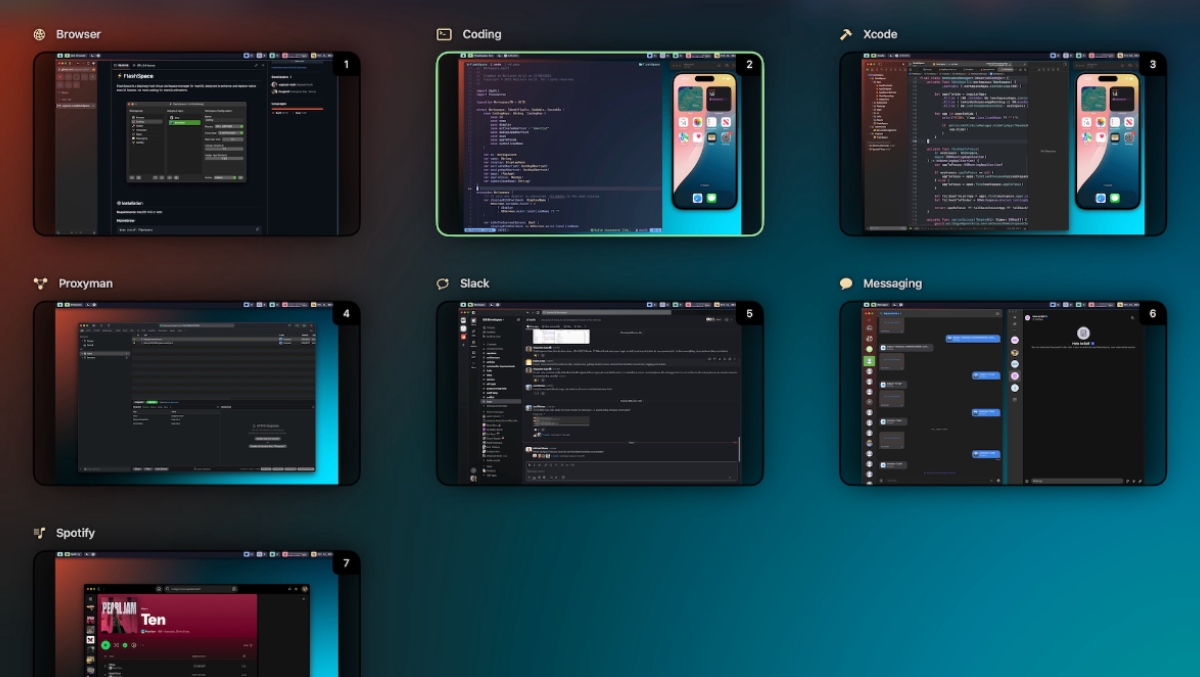Click the number 2 badge on Coding
1200x677 pixels.
749,65
